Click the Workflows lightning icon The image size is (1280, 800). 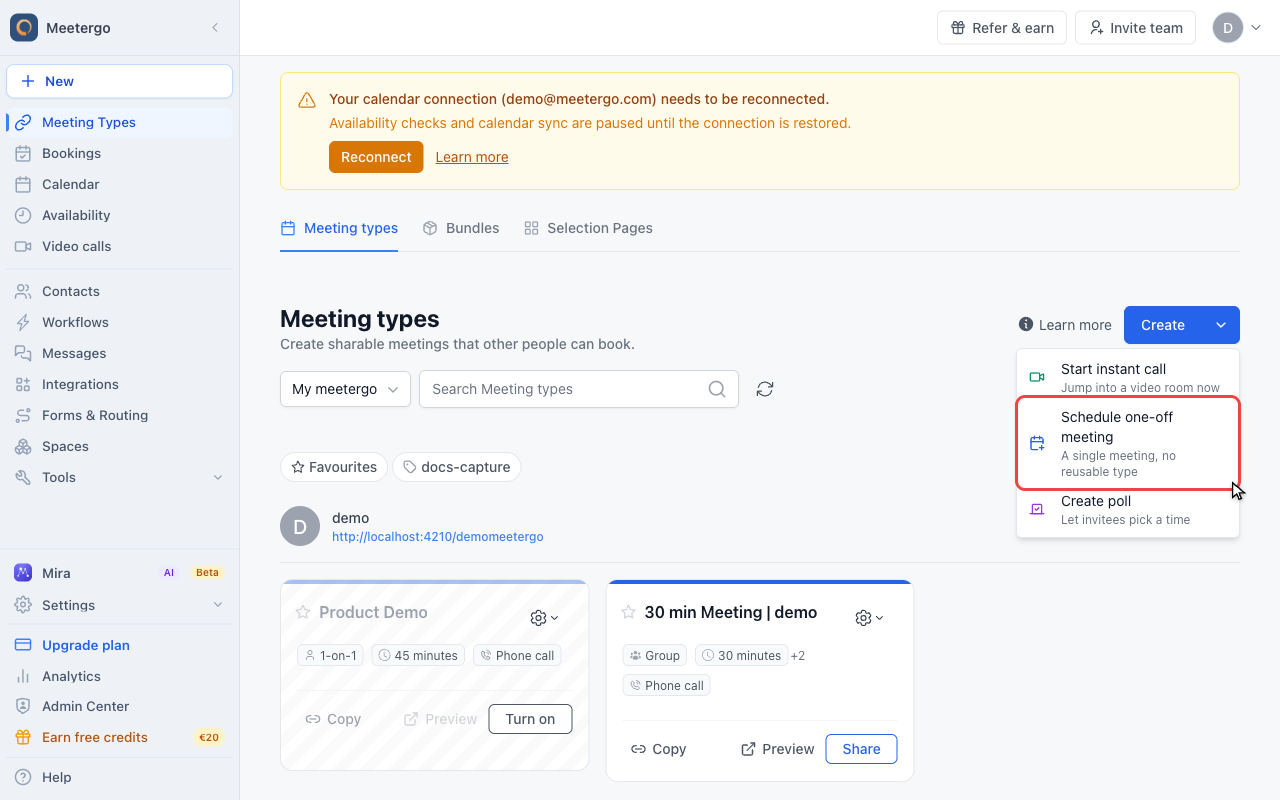(23, 322)
